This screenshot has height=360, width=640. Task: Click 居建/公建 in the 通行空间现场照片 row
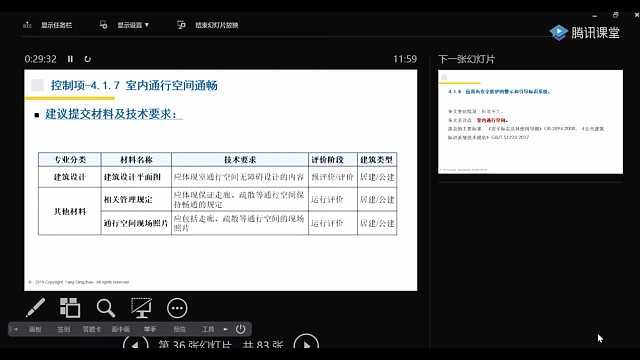pos(377,223)
